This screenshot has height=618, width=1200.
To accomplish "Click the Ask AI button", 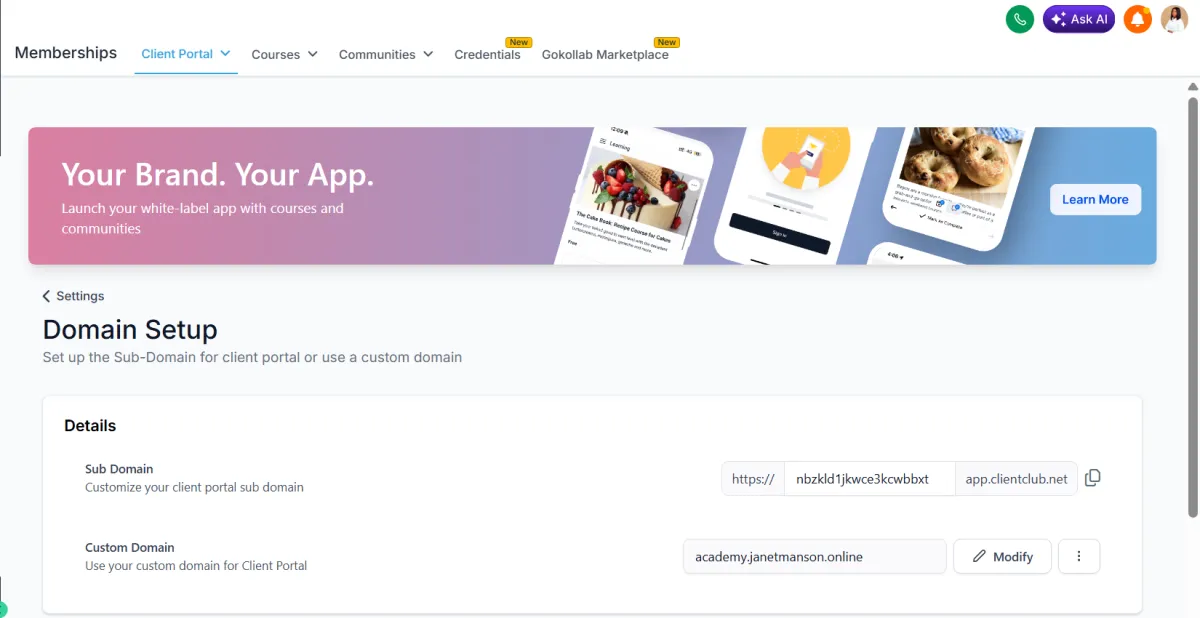I will click(x=1078, y=19).
